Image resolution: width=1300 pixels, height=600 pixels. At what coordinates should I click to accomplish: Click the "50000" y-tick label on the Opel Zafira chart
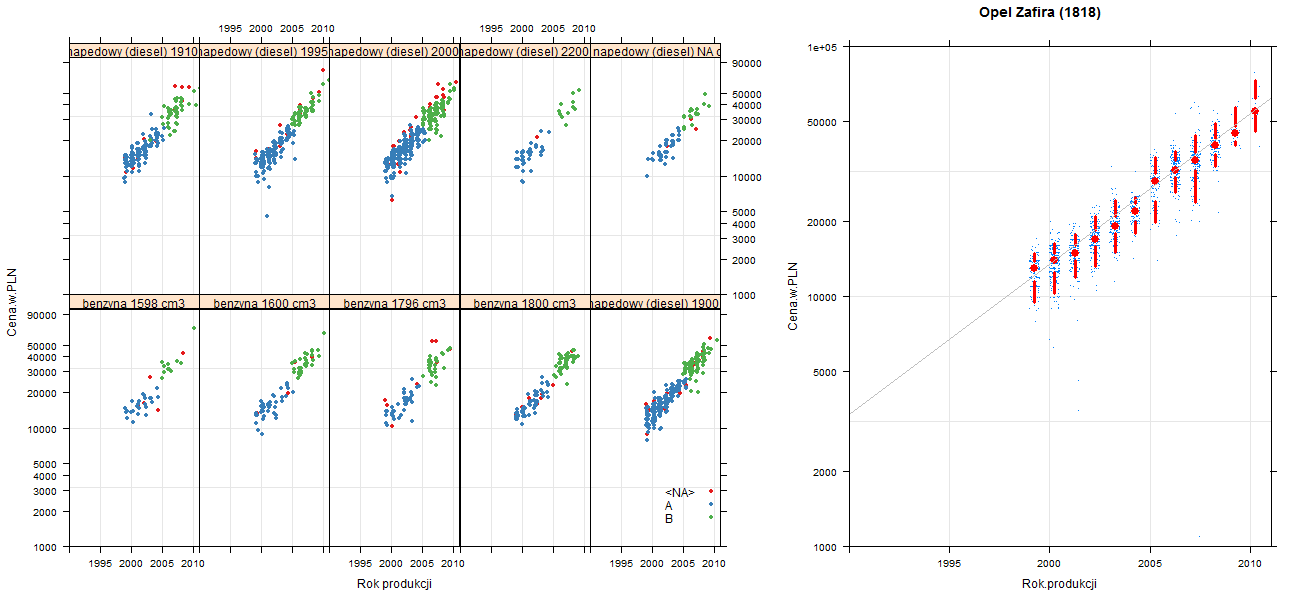tap(823, 121)
